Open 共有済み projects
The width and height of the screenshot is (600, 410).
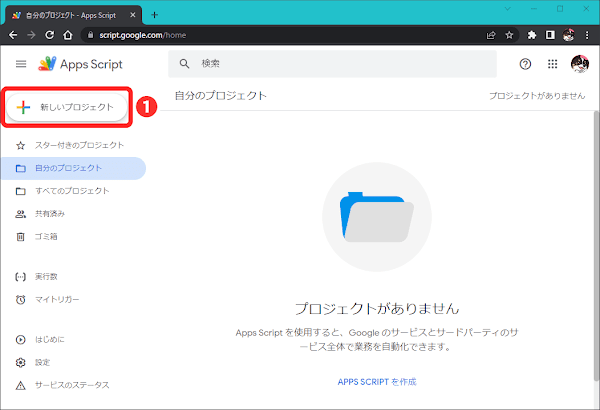(73, 214)
